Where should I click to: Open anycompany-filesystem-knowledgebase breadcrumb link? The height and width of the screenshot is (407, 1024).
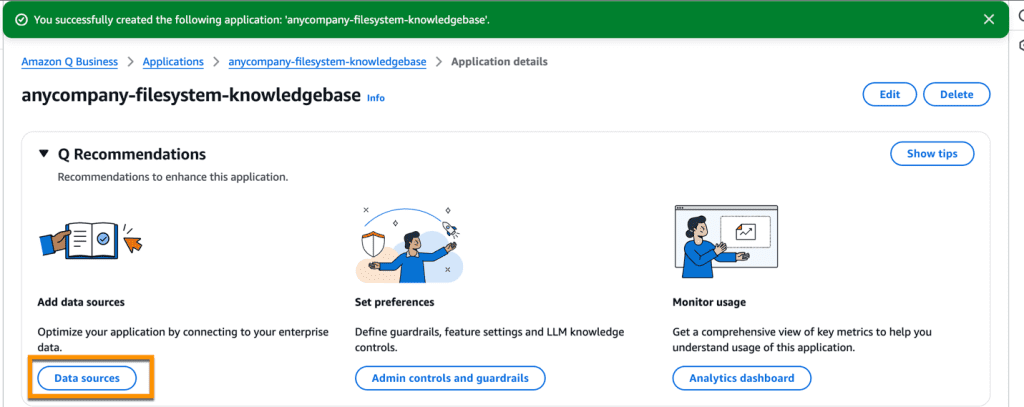pos(327,62)
